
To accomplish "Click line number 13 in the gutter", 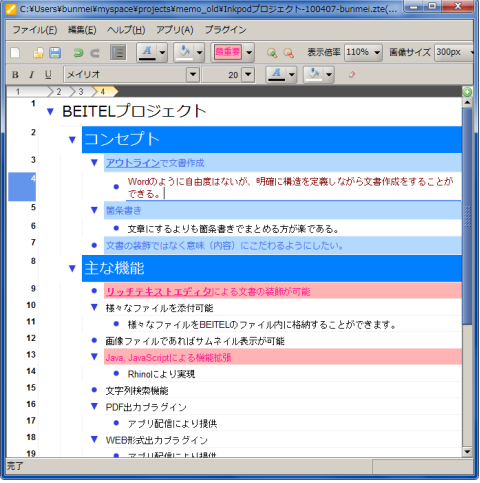I will (31, 354).
